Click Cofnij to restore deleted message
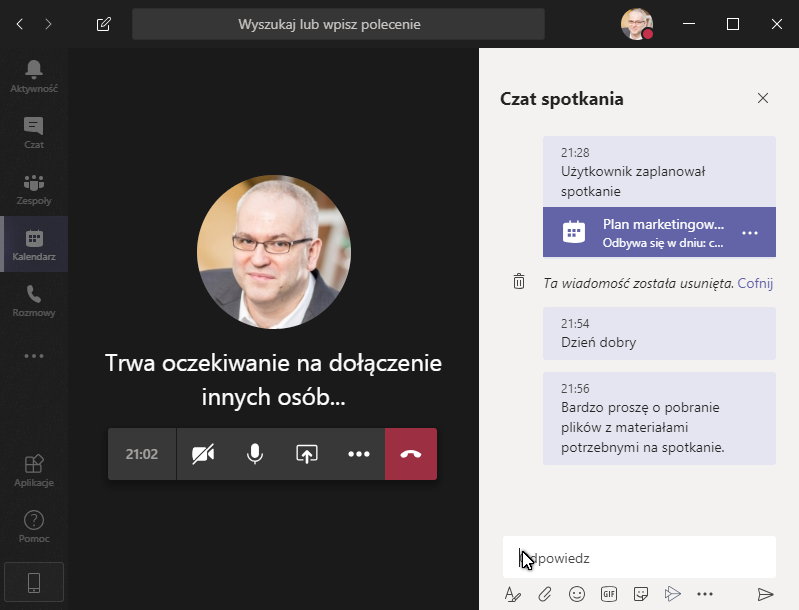The image size is (799, 610). pos(755,283)
